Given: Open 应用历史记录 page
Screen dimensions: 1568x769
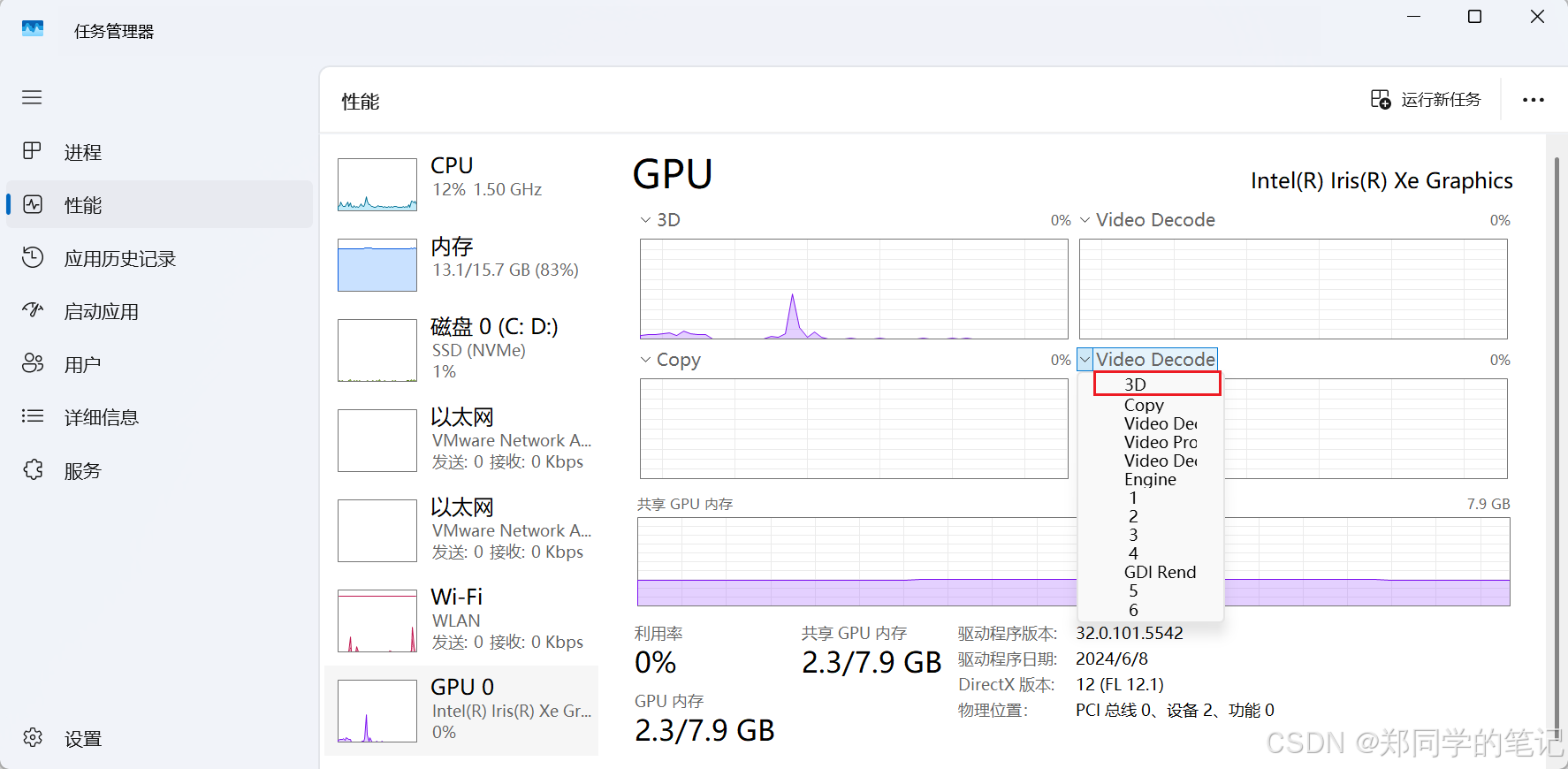Looking at the screenshot, I should (x=159, y=257).
